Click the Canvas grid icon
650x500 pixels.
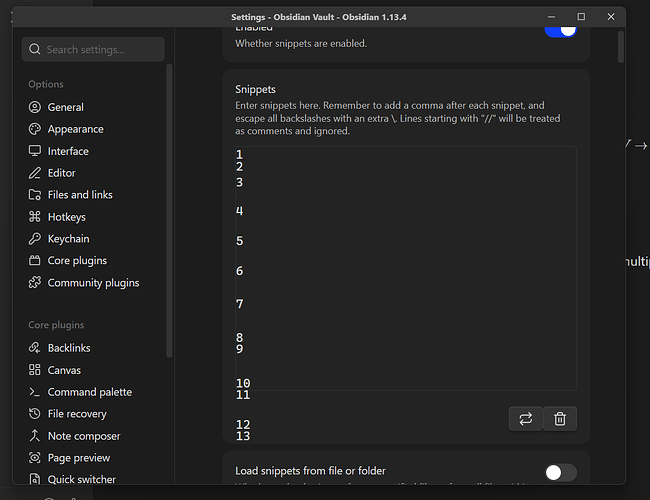(x=35, y=370)
